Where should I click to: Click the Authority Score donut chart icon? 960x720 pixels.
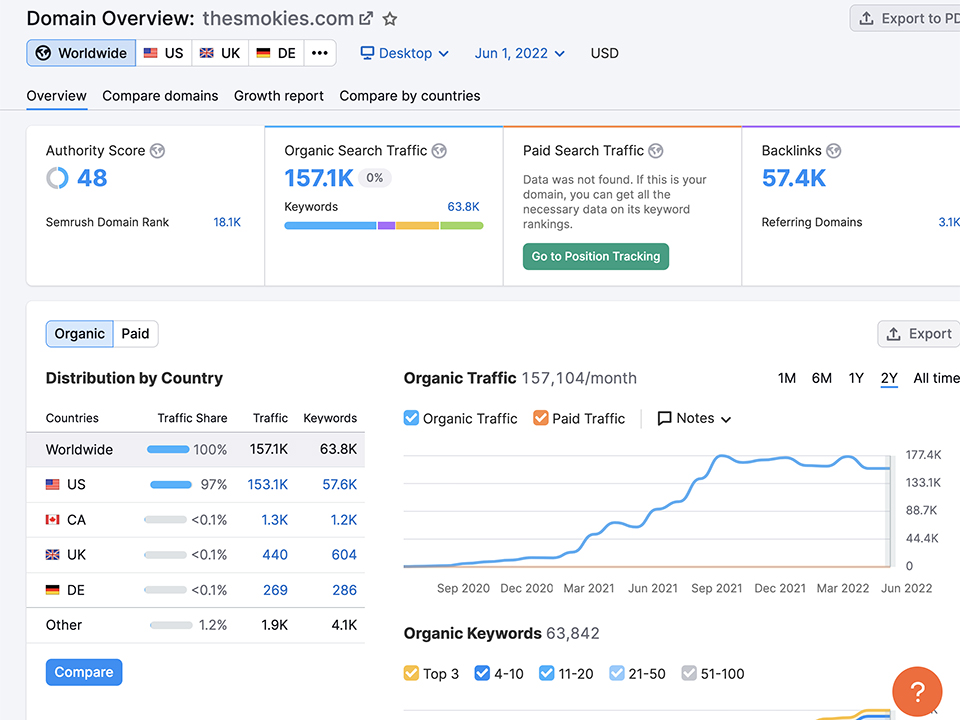tap(58, 178)
